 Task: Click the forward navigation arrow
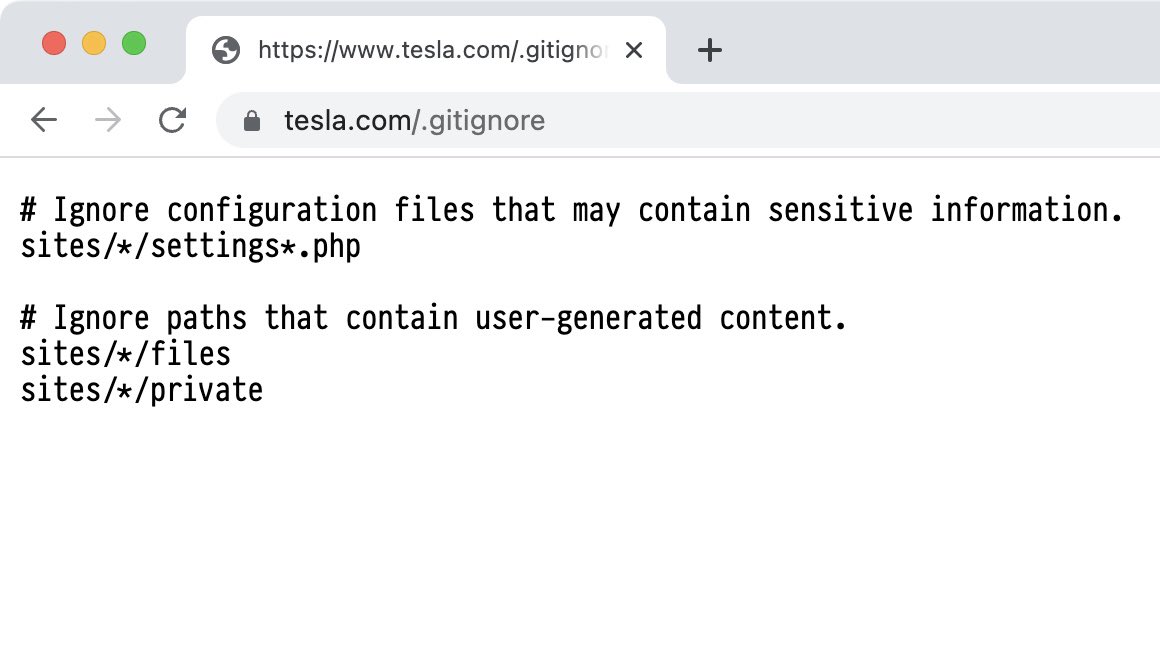(108, 120)
